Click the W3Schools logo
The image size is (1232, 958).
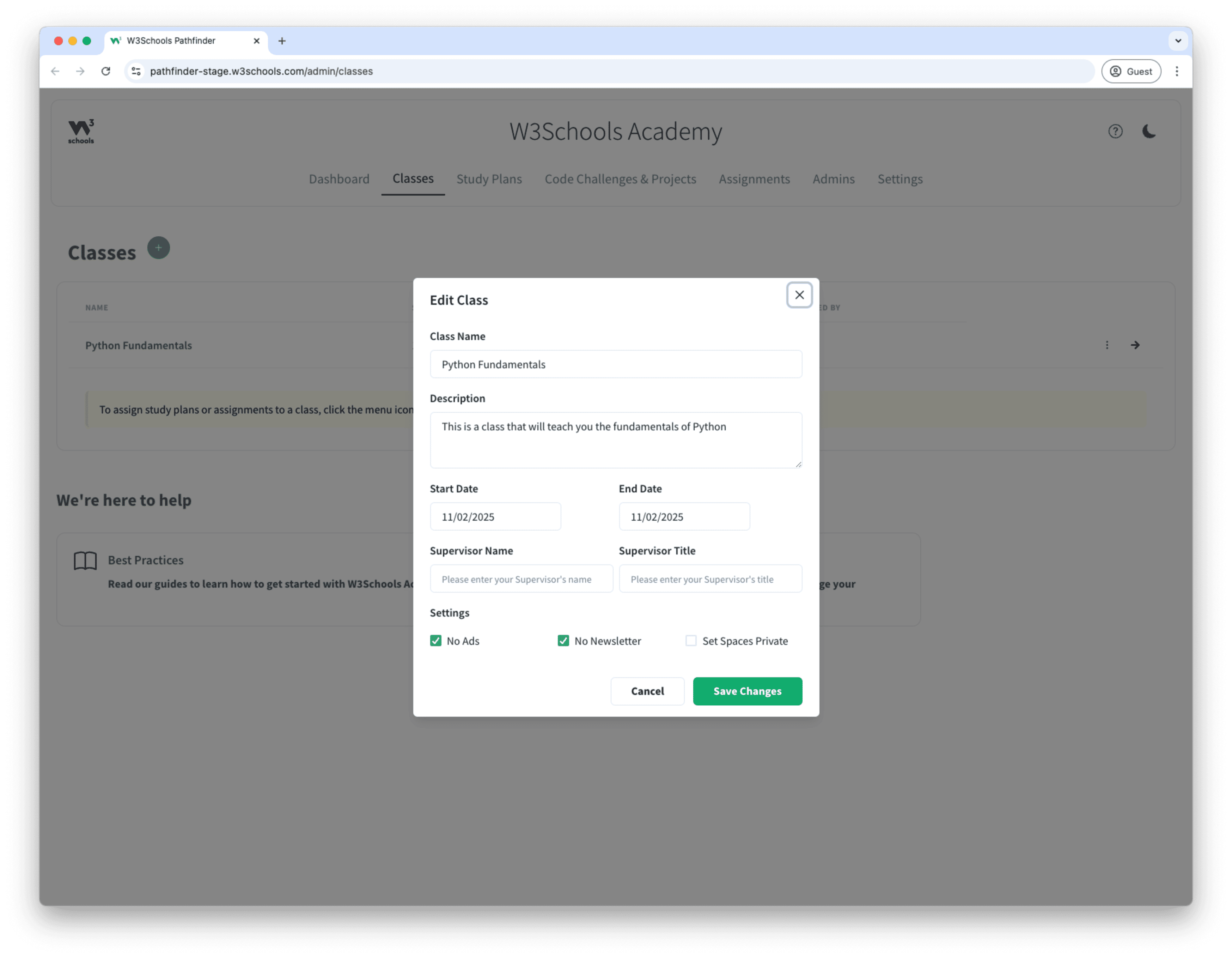pos(81,132)
